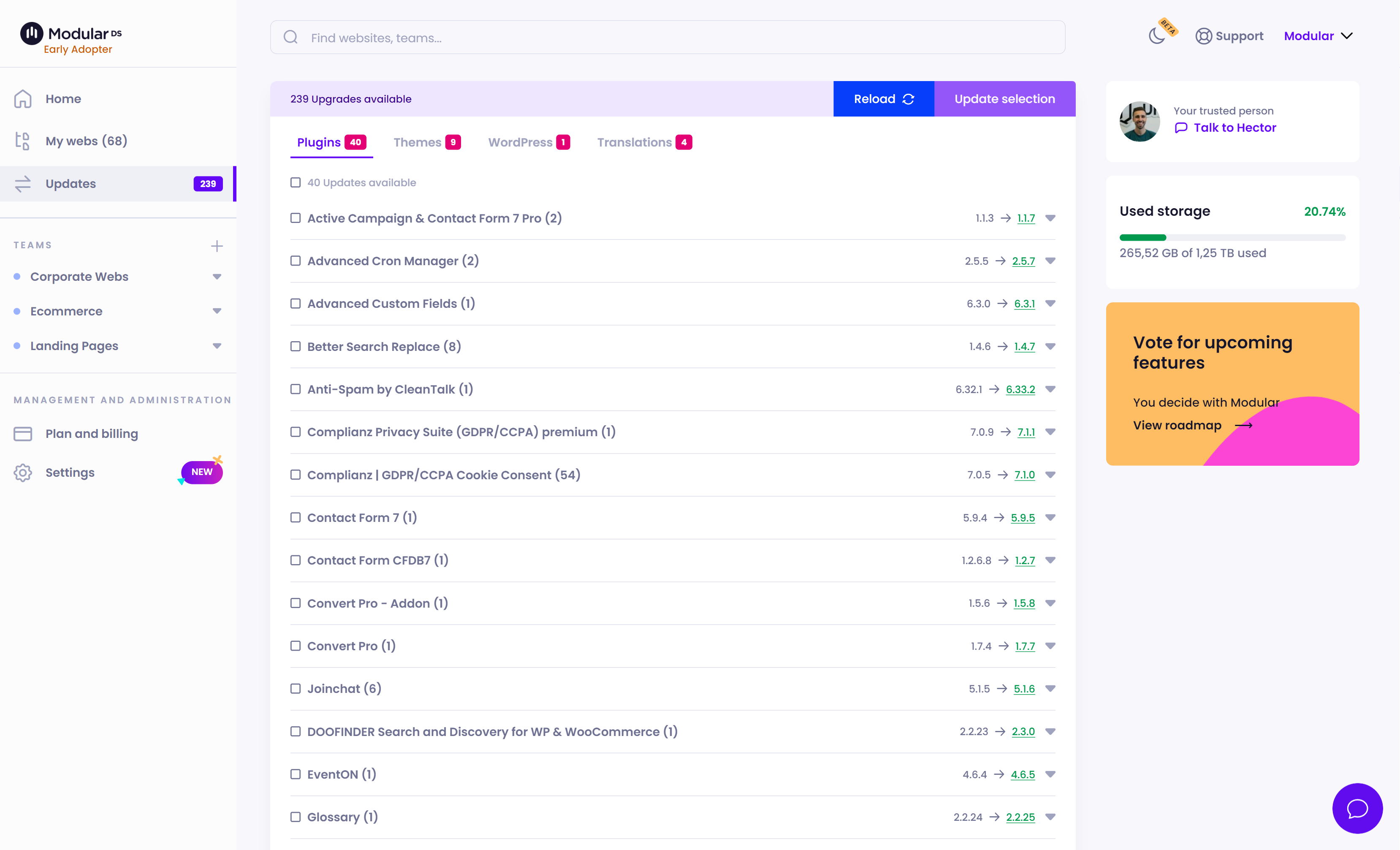
Task: Expand the Corporate Webs team
Action: [x=217, y=277]
